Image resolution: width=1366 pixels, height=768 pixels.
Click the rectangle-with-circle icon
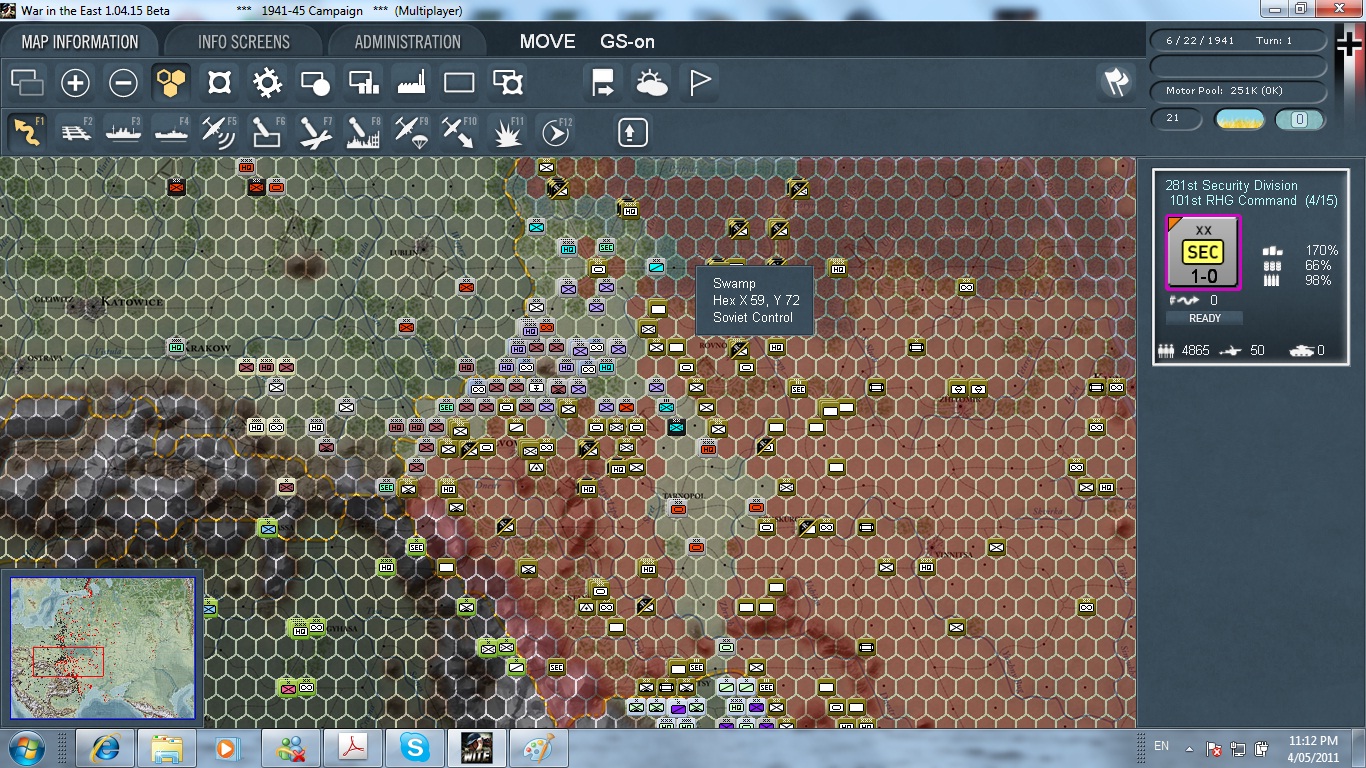(316, 83)
